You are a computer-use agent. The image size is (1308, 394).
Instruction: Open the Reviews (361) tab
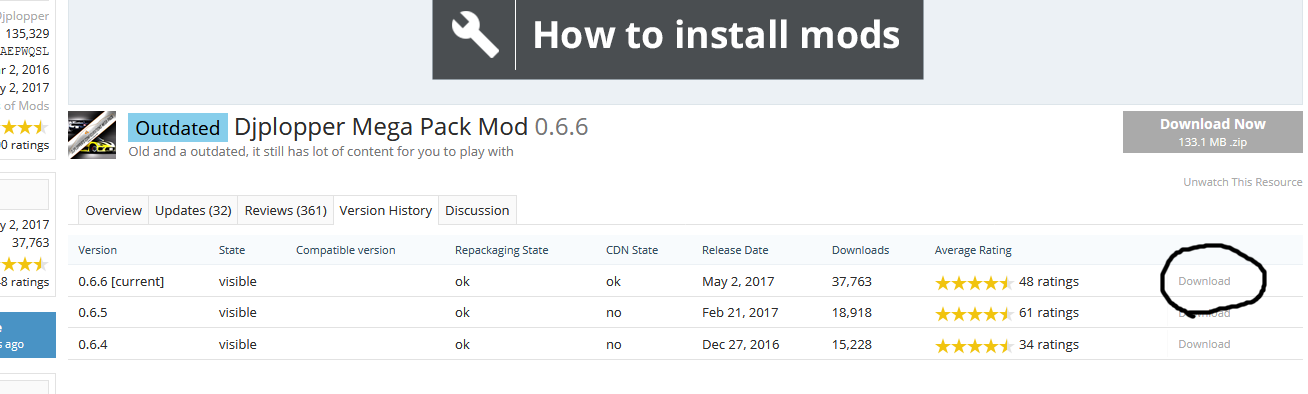[x=286, y=210]
